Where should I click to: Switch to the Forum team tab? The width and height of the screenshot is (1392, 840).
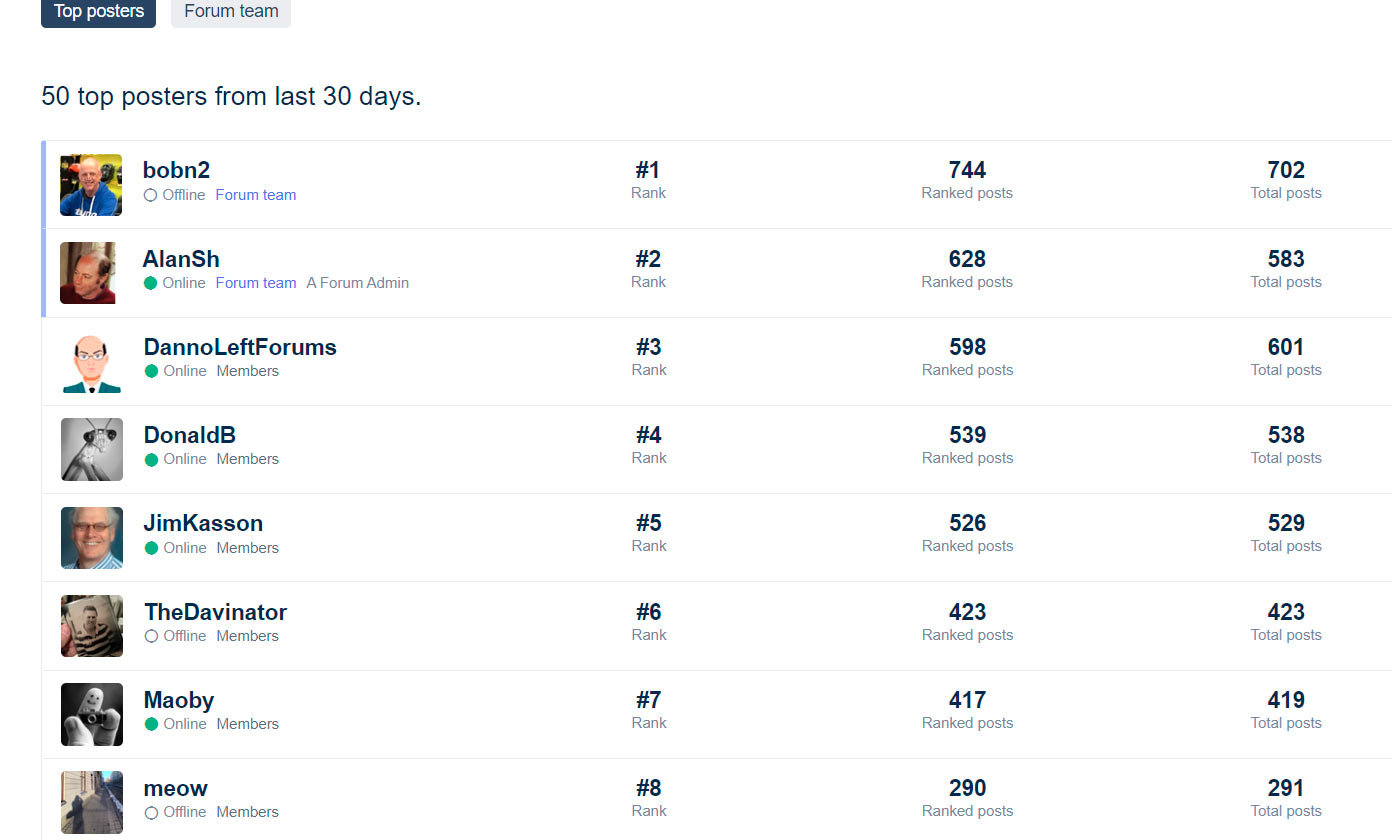231,12
